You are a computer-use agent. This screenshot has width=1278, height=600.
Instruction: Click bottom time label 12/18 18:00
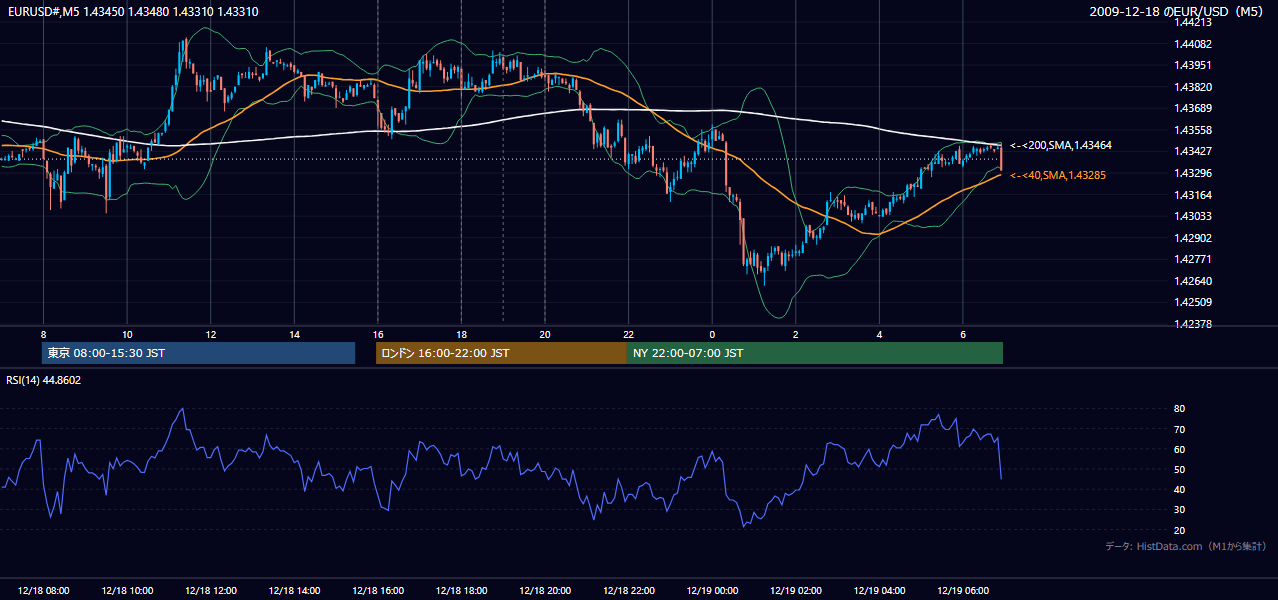pyautogui.click(x=461, y=591)
